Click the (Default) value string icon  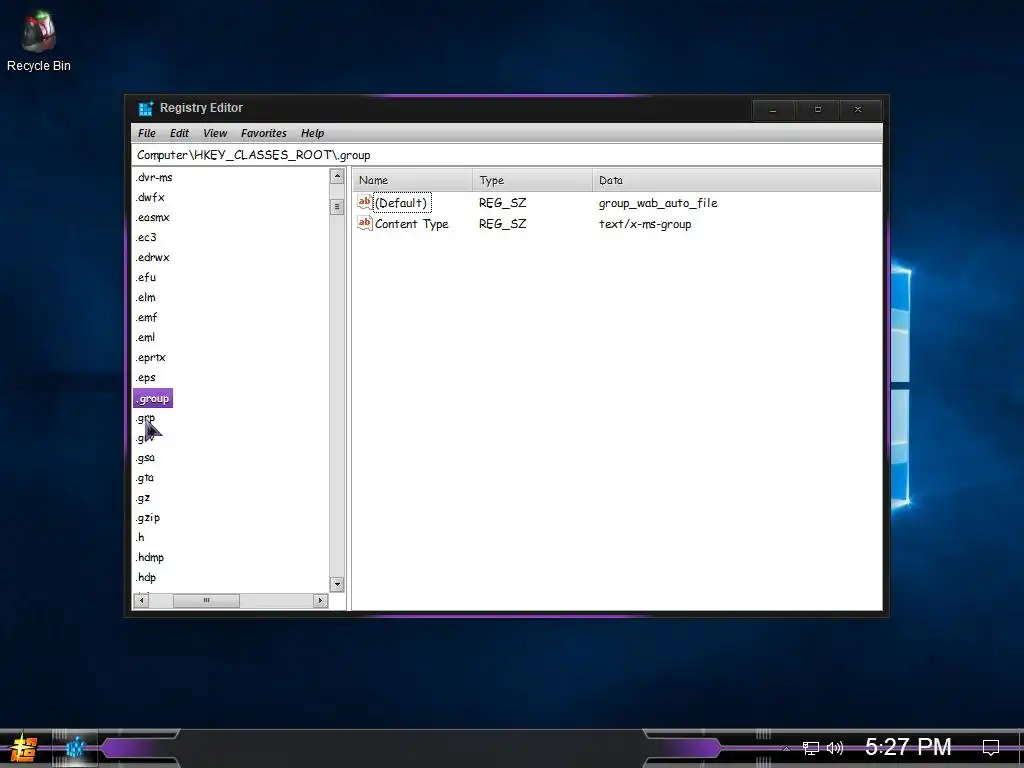tap(364, 202)
